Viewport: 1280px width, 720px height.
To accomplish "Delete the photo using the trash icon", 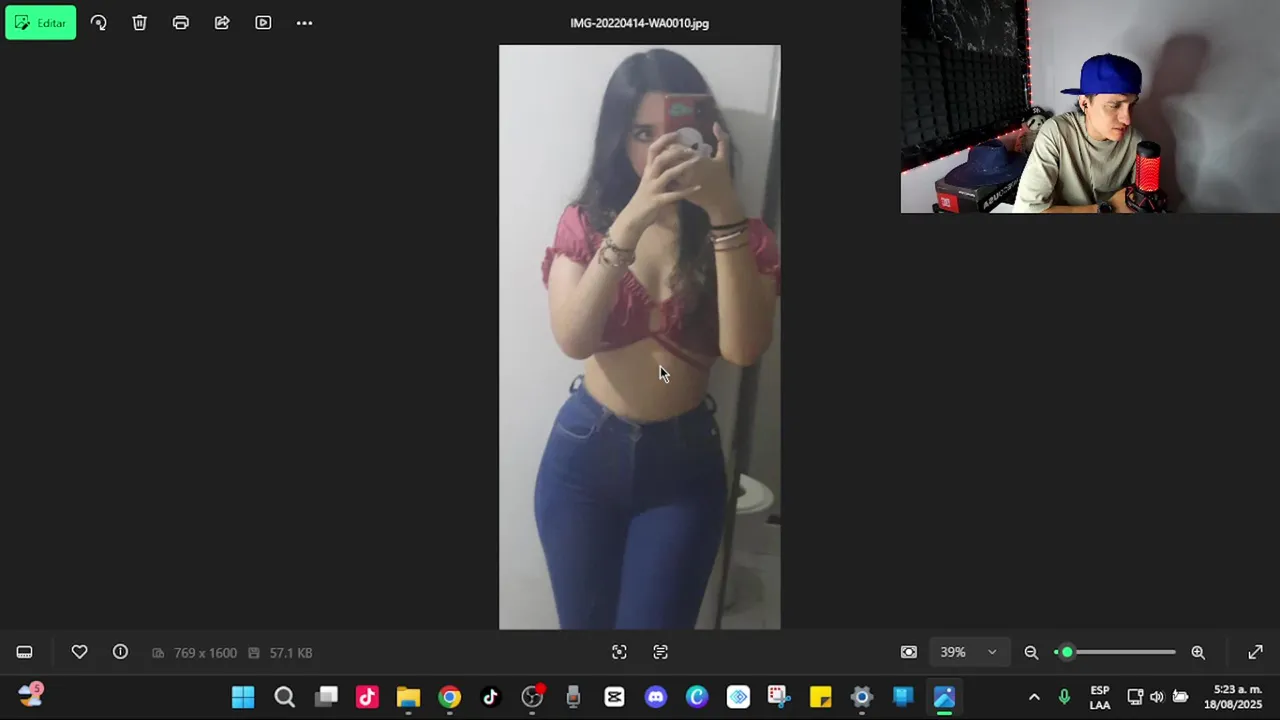I will click(139, 23).
